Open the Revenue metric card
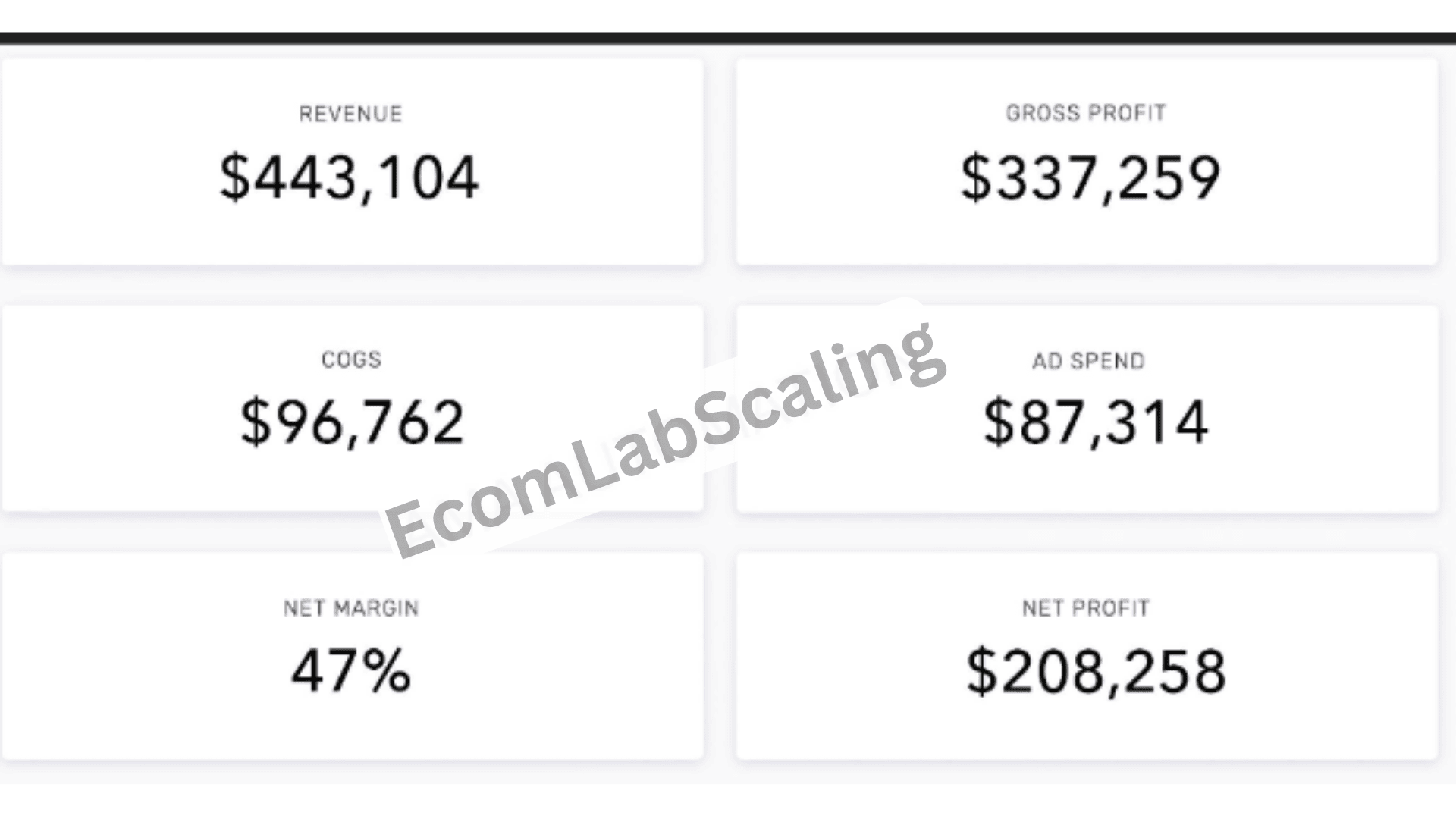This screenshot has height=819, width=1456. 352,162
